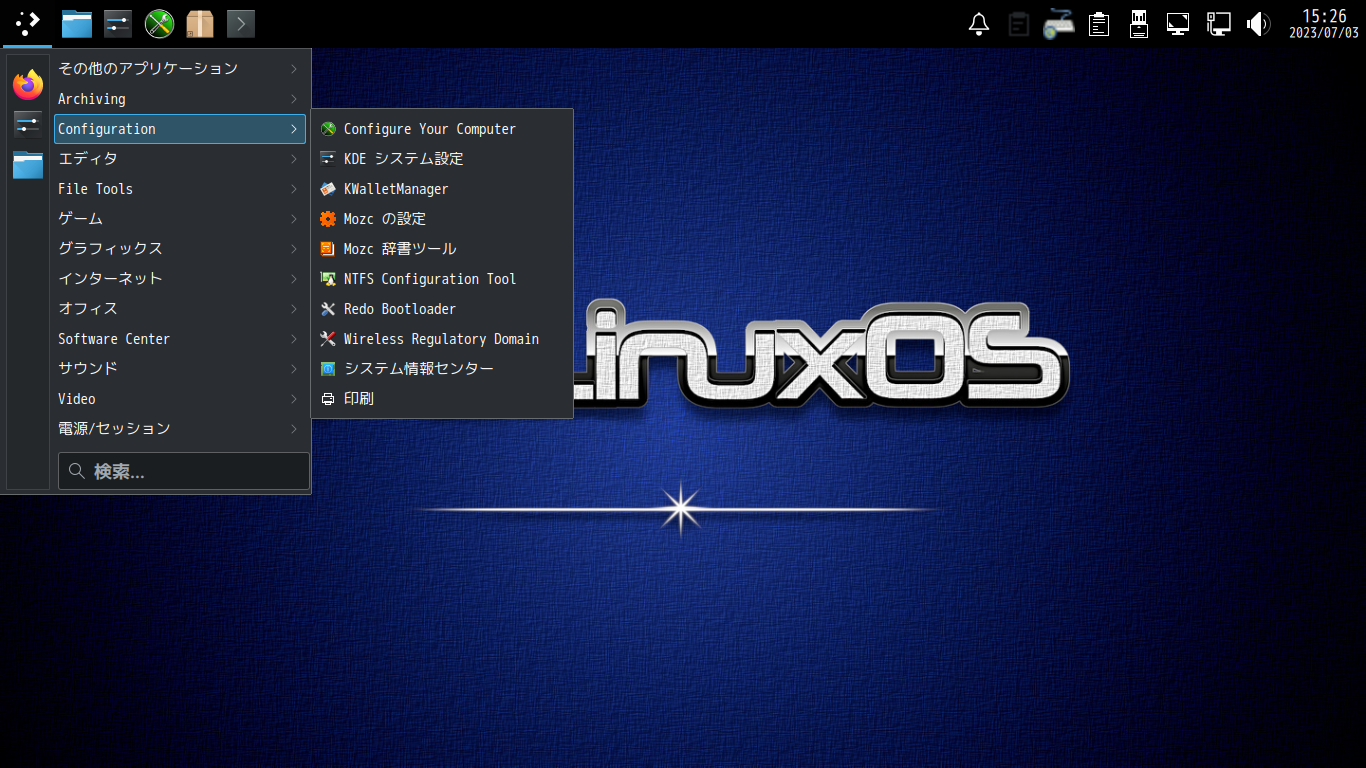Select the Configuration category
The width and height of the screenshot is (1366, 768).
[180, 129]
